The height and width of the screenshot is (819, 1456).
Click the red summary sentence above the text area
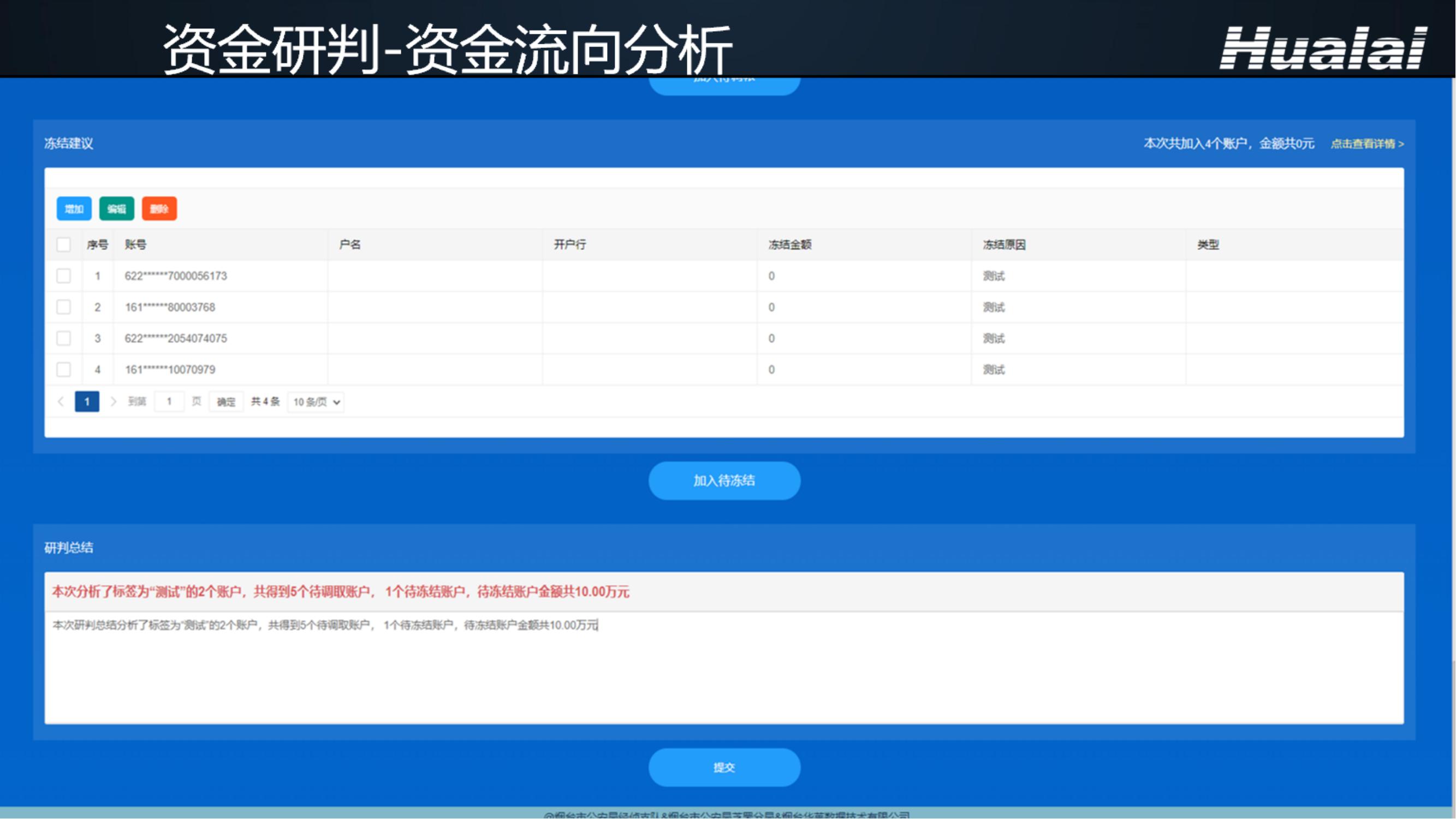pyautogui.click(x=340, y=592)
